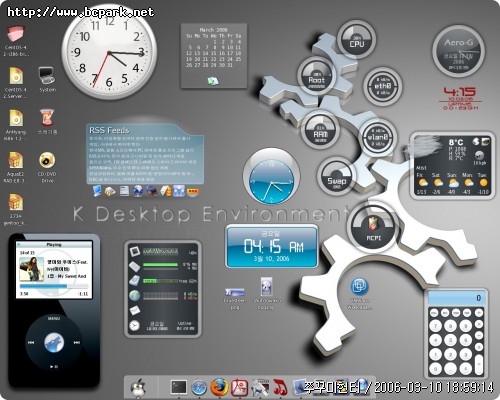Click the CPU icon in system monitor panel
Viewport: 500px width, 400px height.
click(x=134, y=251)
